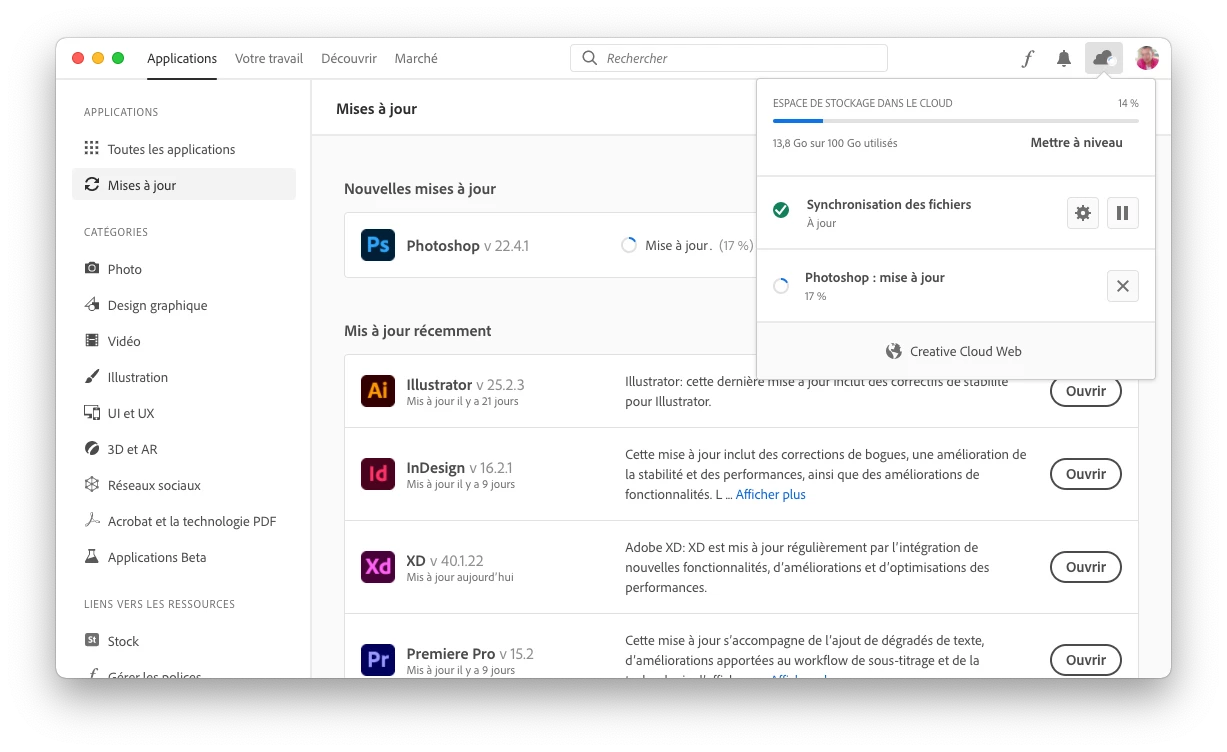Click the cloud storage usage progress bar
This screenshot has width=1227, height=752.
pos(955,121)
